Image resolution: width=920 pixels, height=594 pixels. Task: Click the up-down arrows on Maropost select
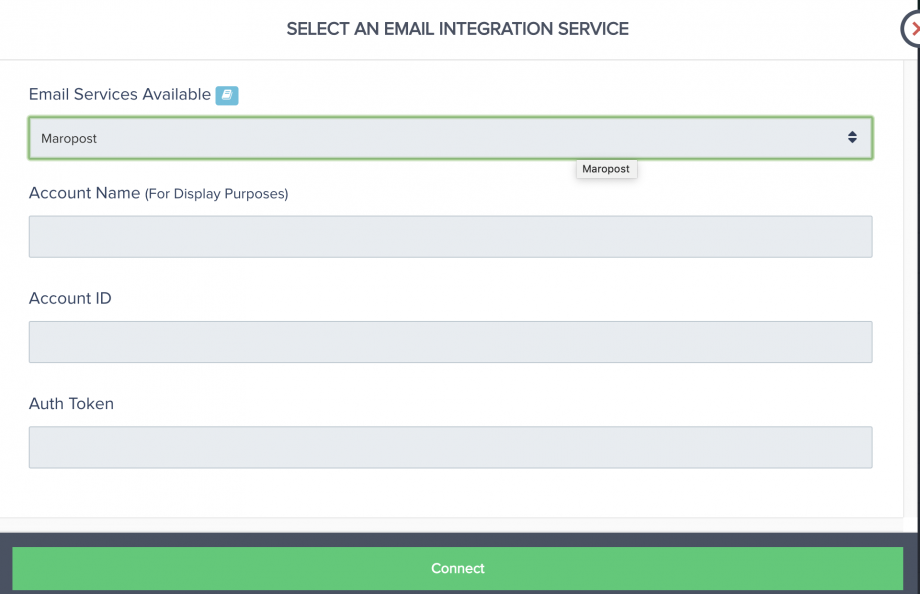click(852, 138)
